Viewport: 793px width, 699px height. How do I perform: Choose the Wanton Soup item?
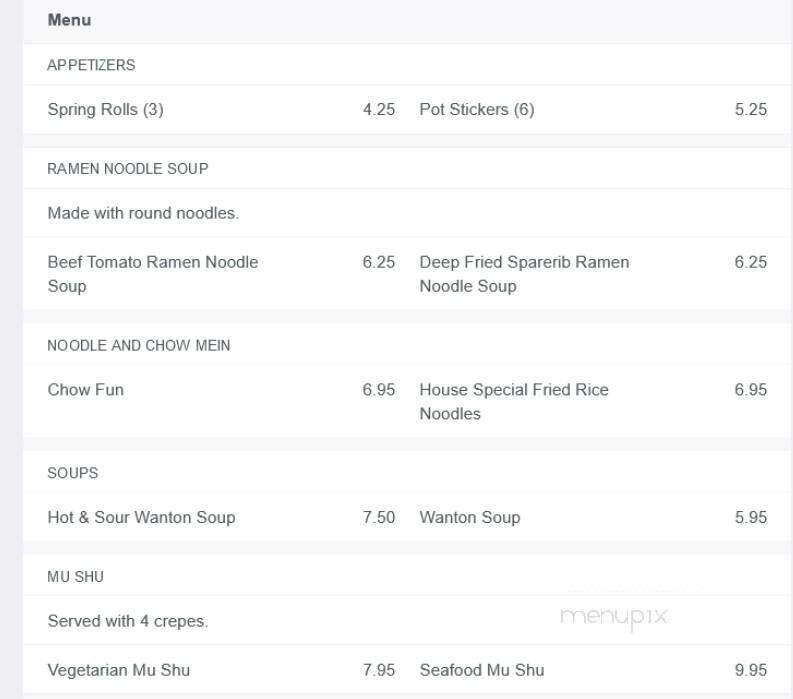(470, 518)
